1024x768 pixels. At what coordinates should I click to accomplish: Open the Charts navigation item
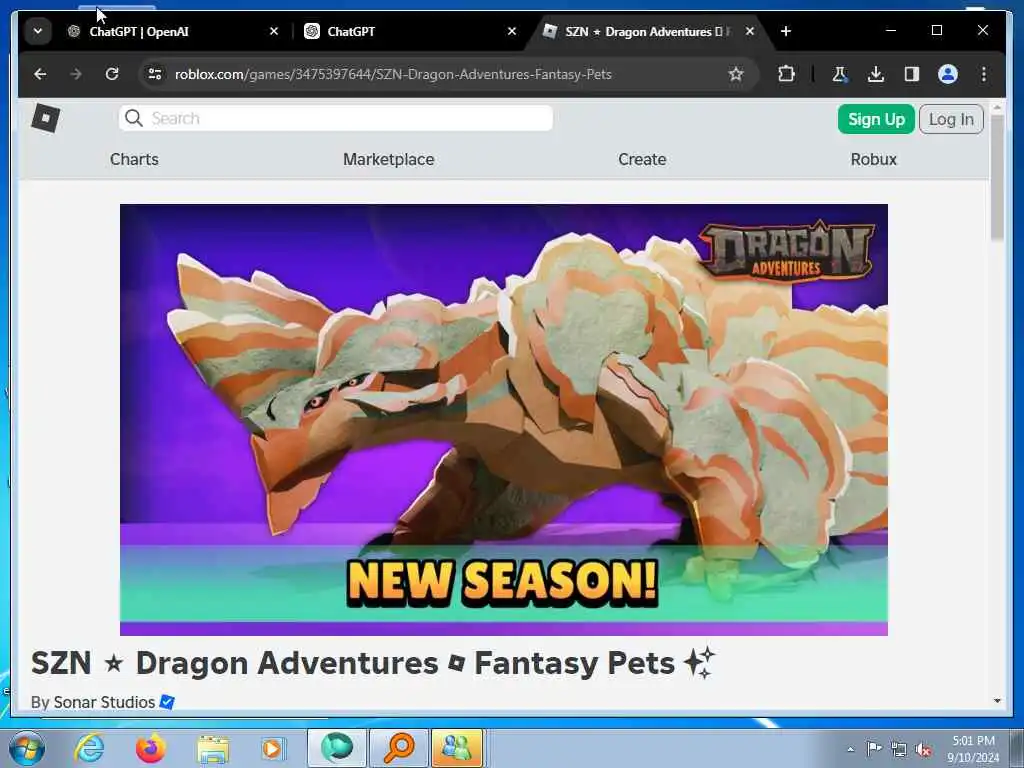point(134,159)
